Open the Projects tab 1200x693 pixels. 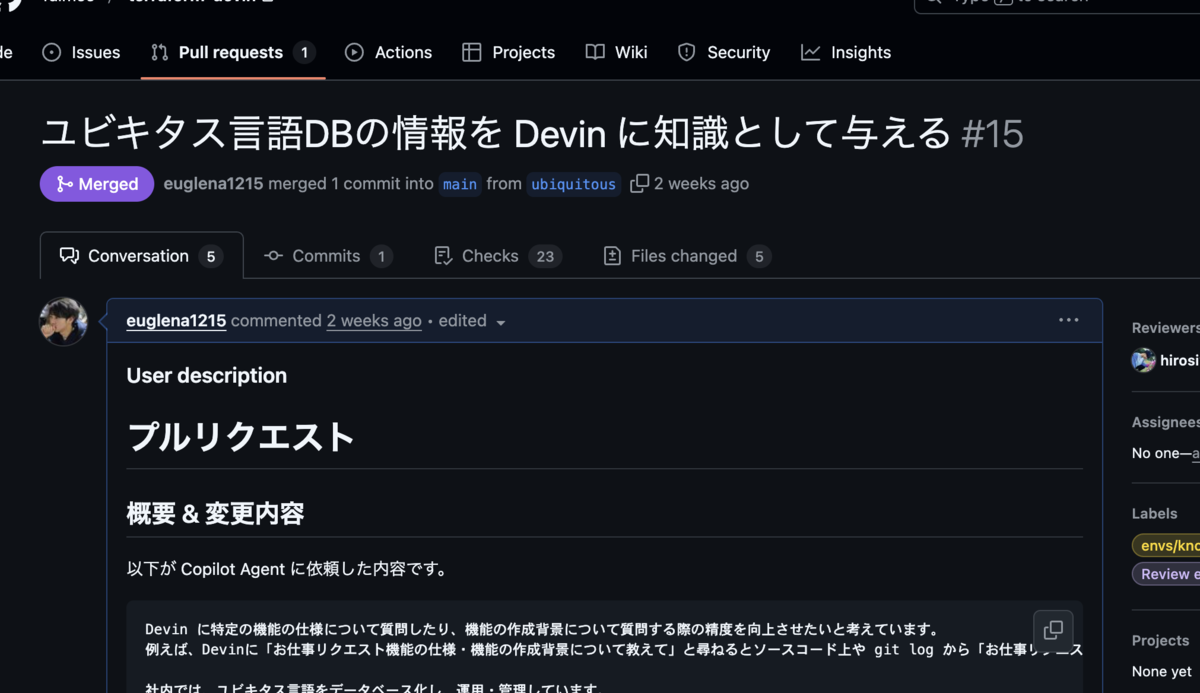pos(509,52)
